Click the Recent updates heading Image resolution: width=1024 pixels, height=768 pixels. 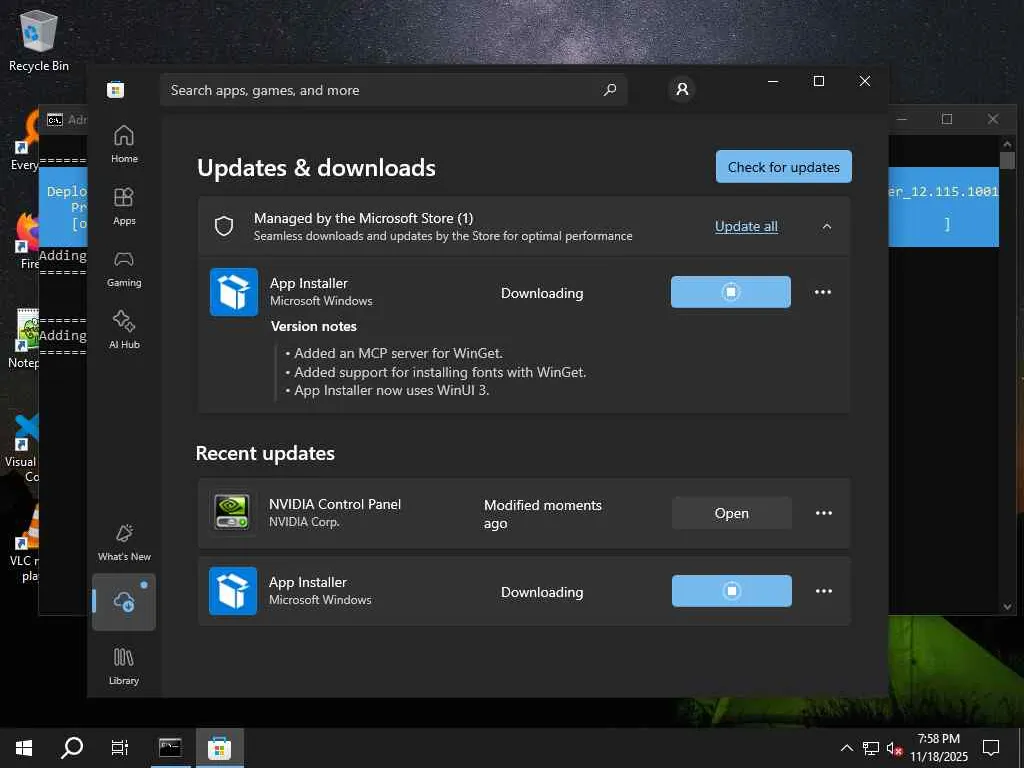[265, 453]
